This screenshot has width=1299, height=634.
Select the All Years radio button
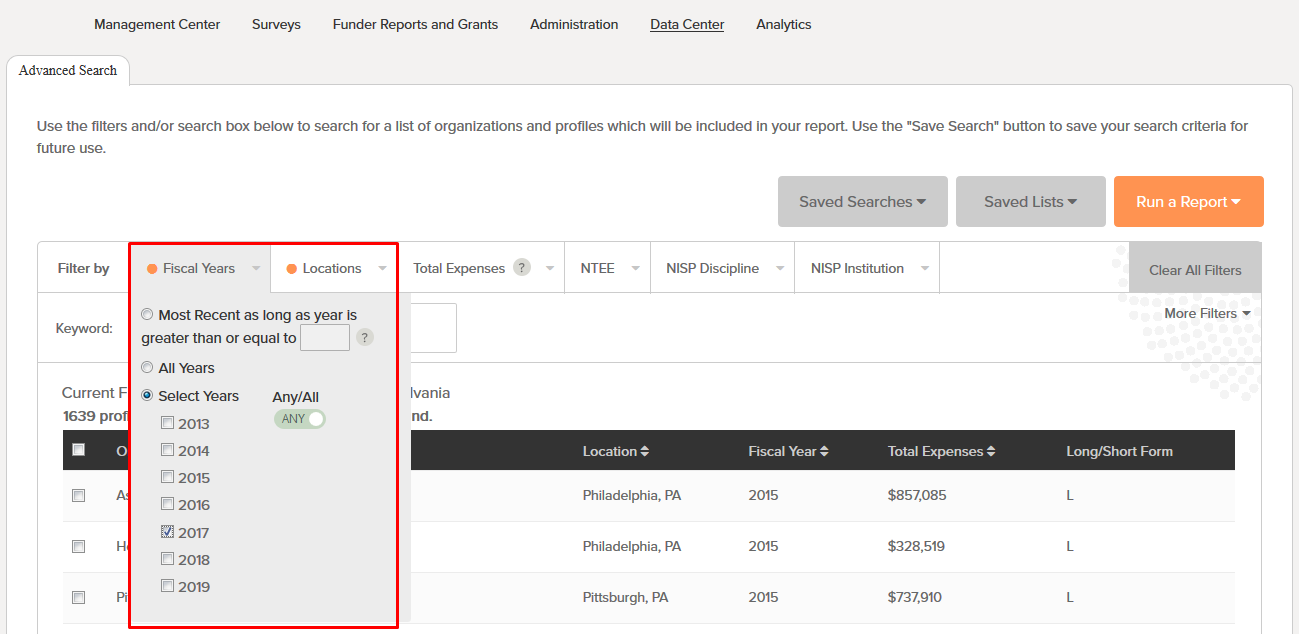coord(148,368)
